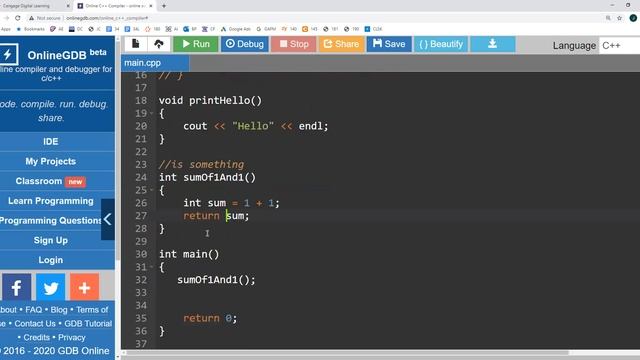This screenshot has width=640, height=360.
Task: Open Programming Questions in sidebar
Action: 51,220
